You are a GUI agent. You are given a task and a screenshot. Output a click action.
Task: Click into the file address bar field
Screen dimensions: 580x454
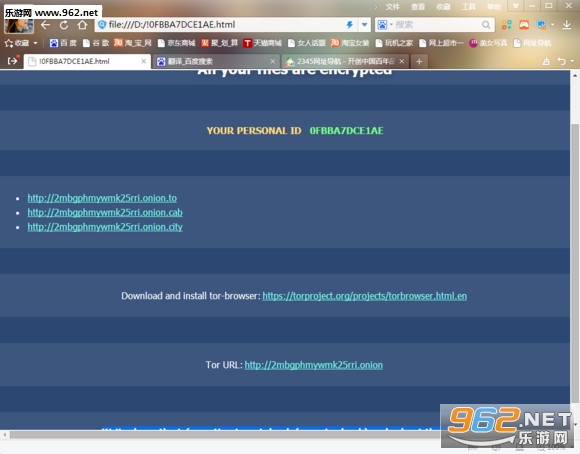[226, 25]
